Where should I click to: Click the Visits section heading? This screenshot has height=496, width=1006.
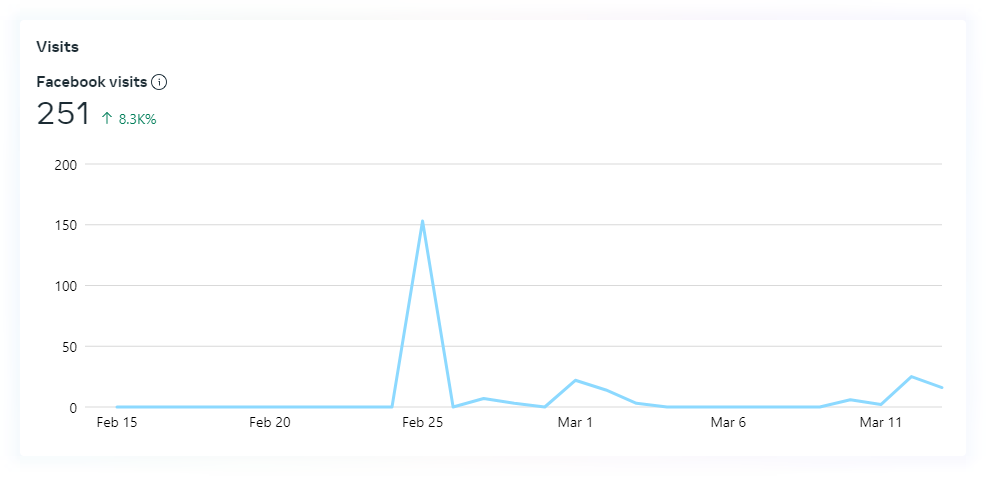click(x=57, y=46)
